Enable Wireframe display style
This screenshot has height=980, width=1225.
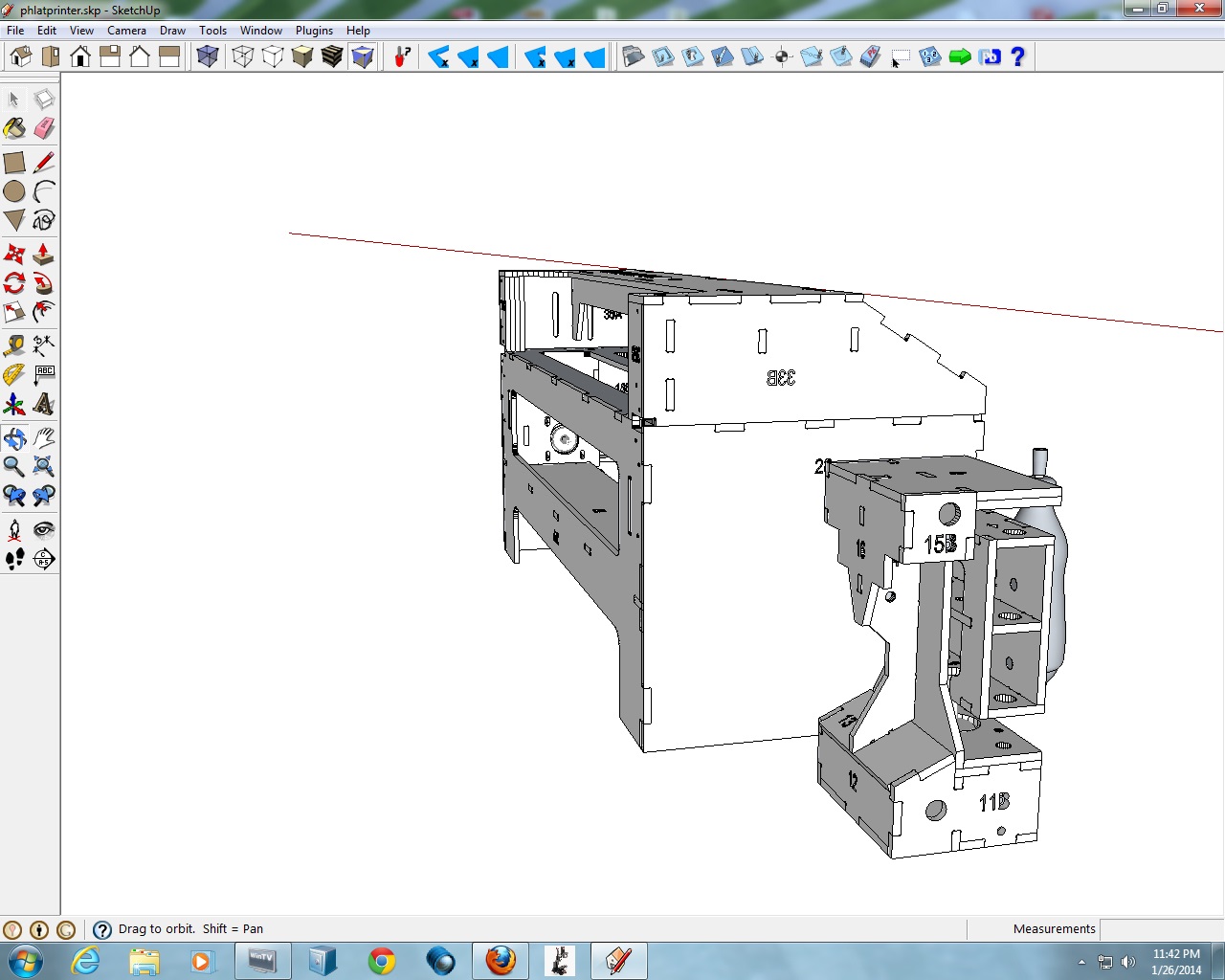click(243, 57)
